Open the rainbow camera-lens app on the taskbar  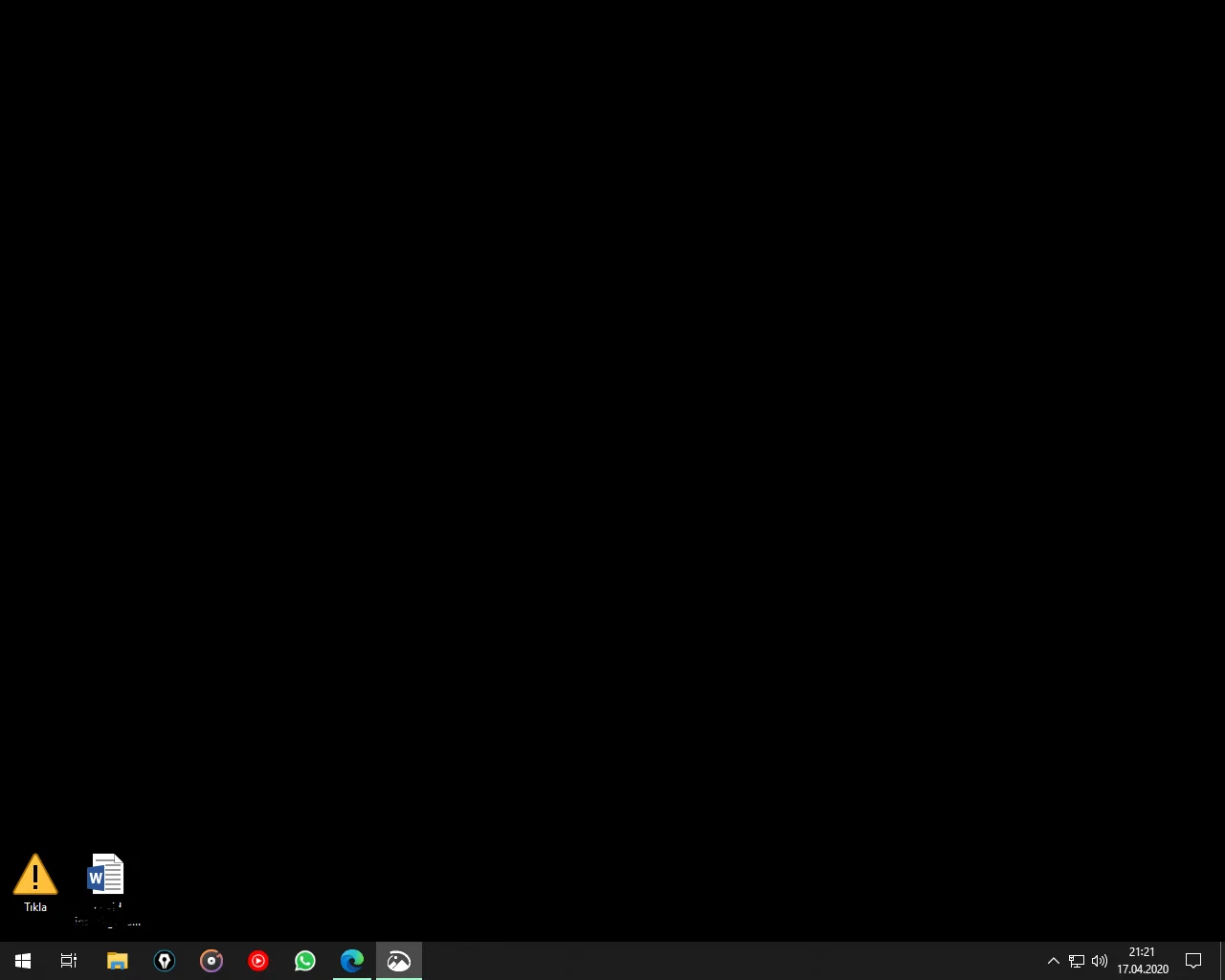tap(212, 961)
